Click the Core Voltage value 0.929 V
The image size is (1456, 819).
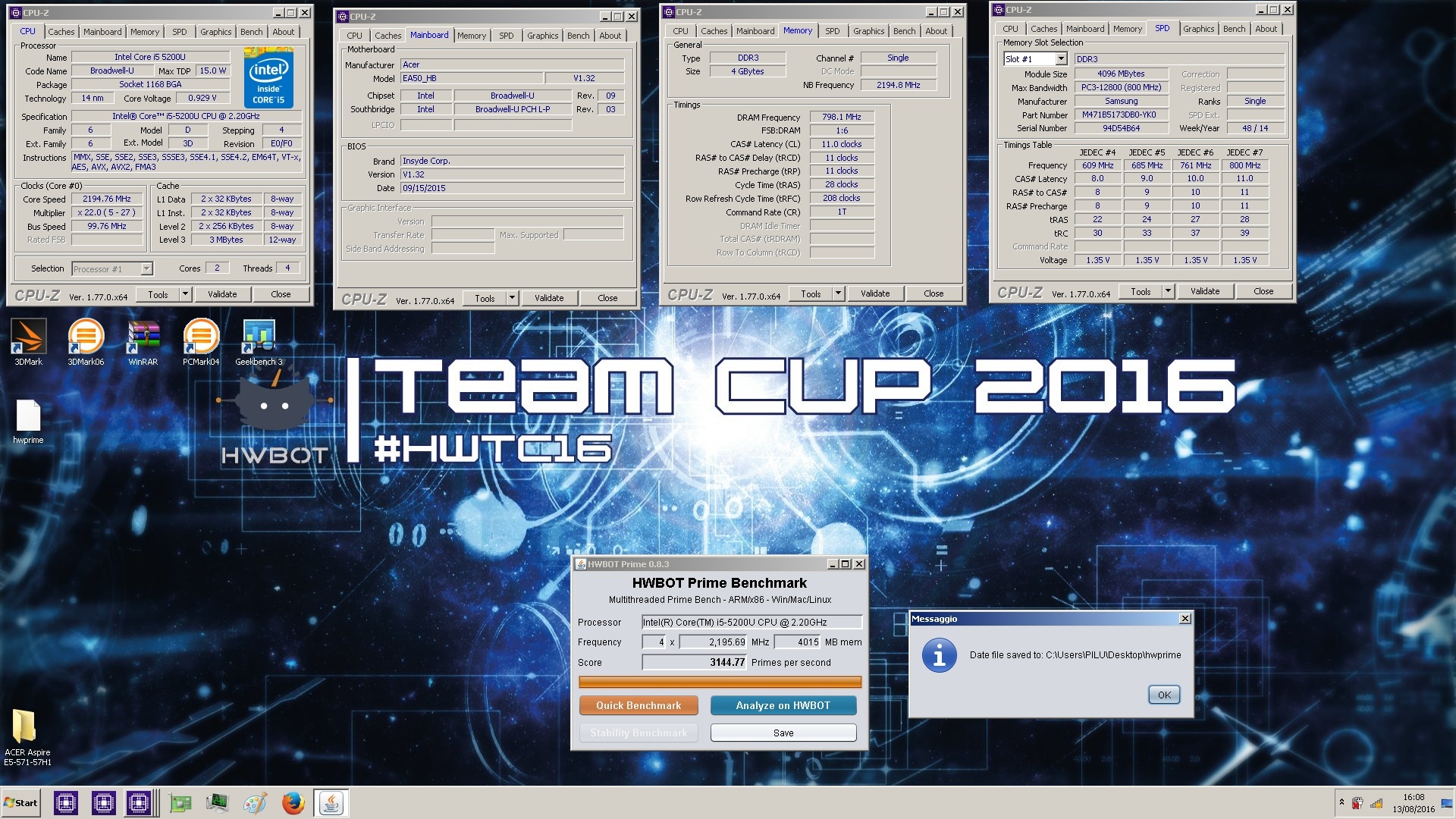pos(202,98)
